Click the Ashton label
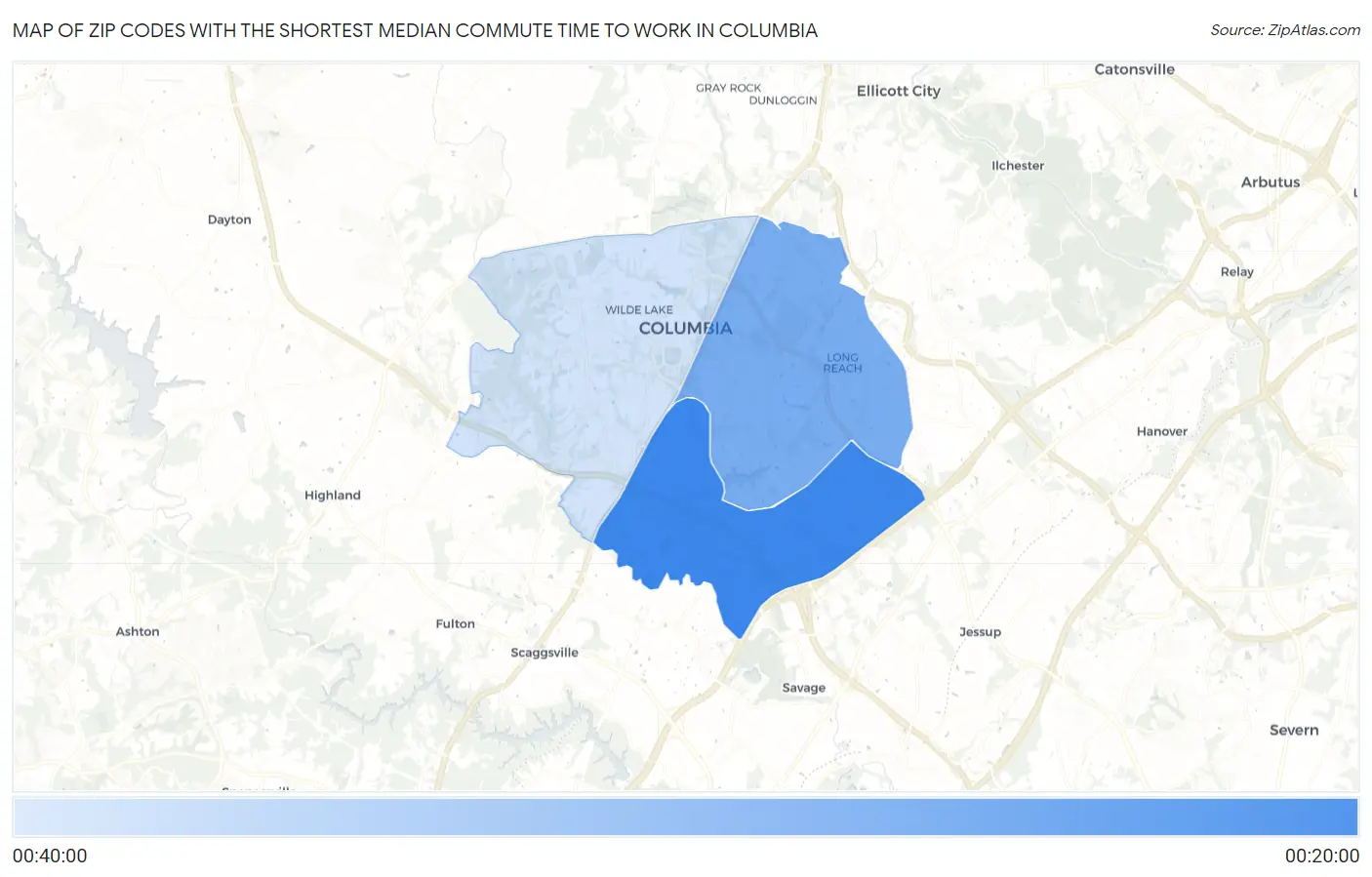Image resolution: width=1372 pixels, height=877 pixels. point(138,632)
